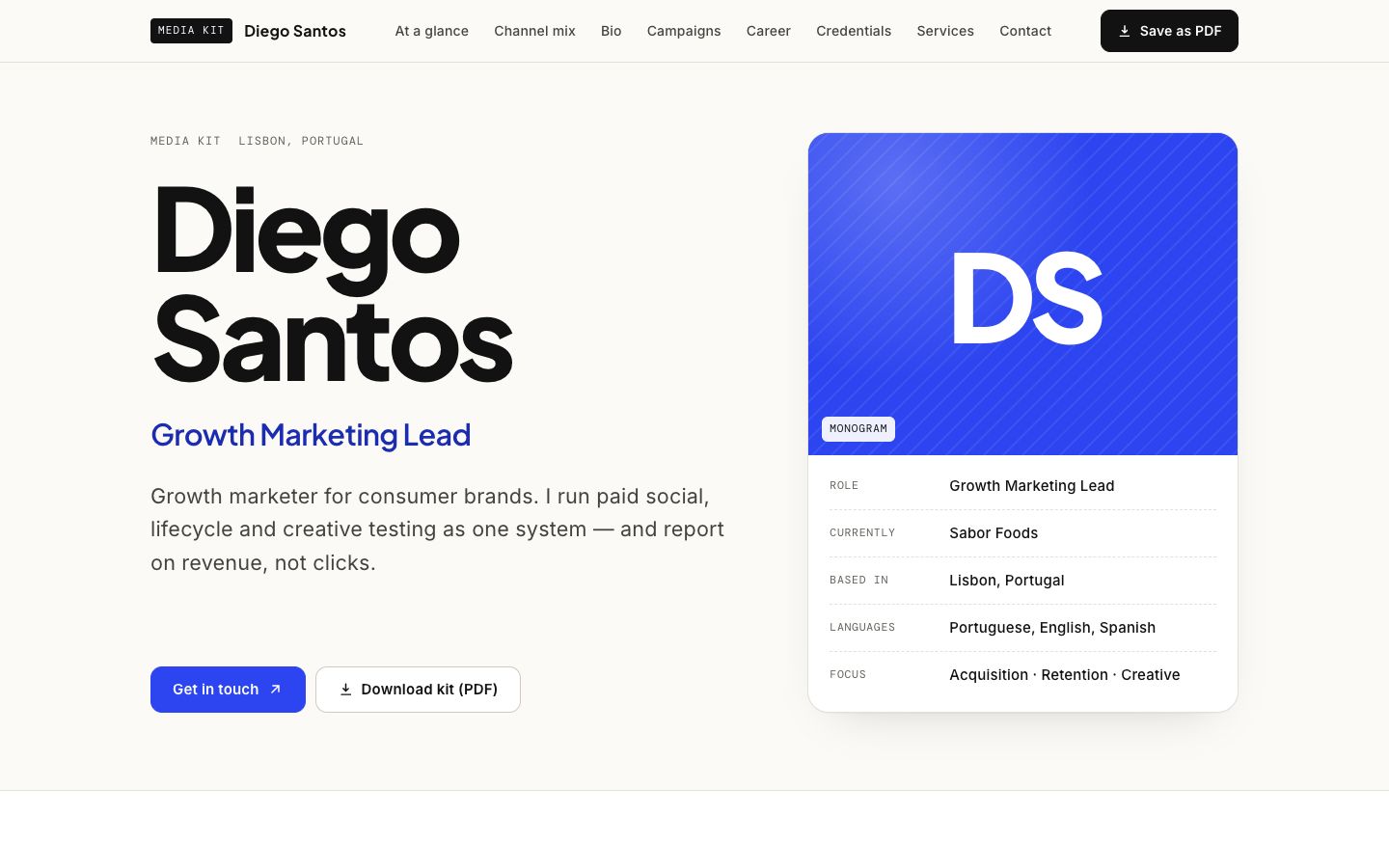Image resolution: width=1389 pixels, height=868 pixels.
Task: Click the Diego Santos header brand name
Action: pos(295,31)
